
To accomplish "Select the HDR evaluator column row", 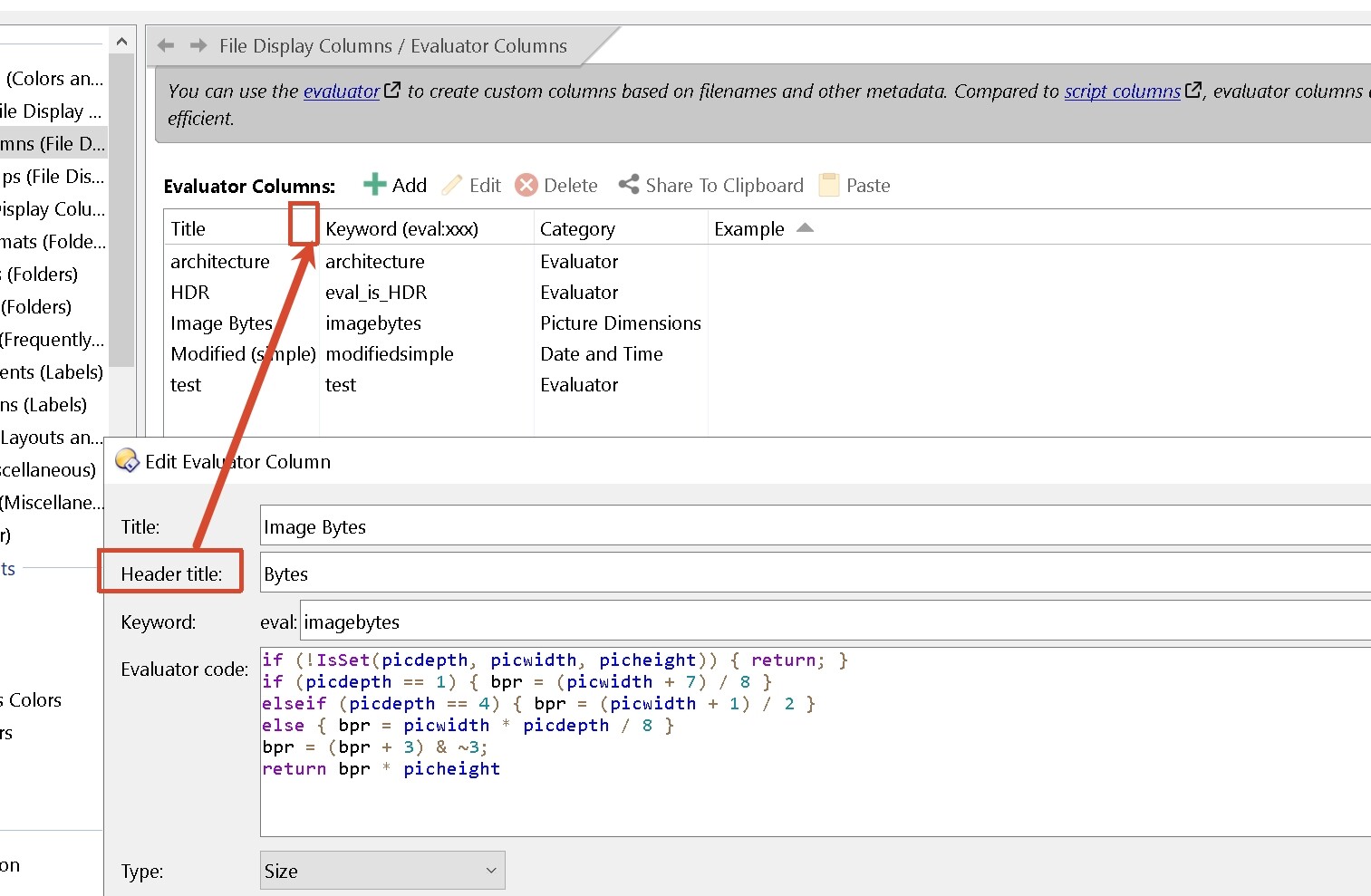I will point(190,293).
